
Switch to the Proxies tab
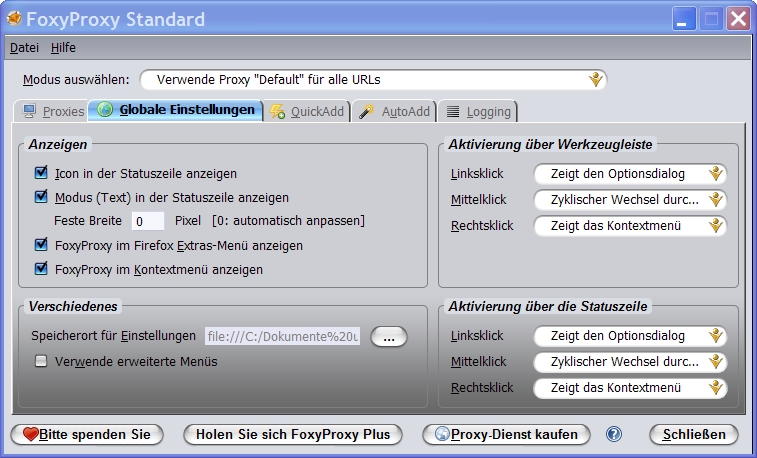[51, 111]
